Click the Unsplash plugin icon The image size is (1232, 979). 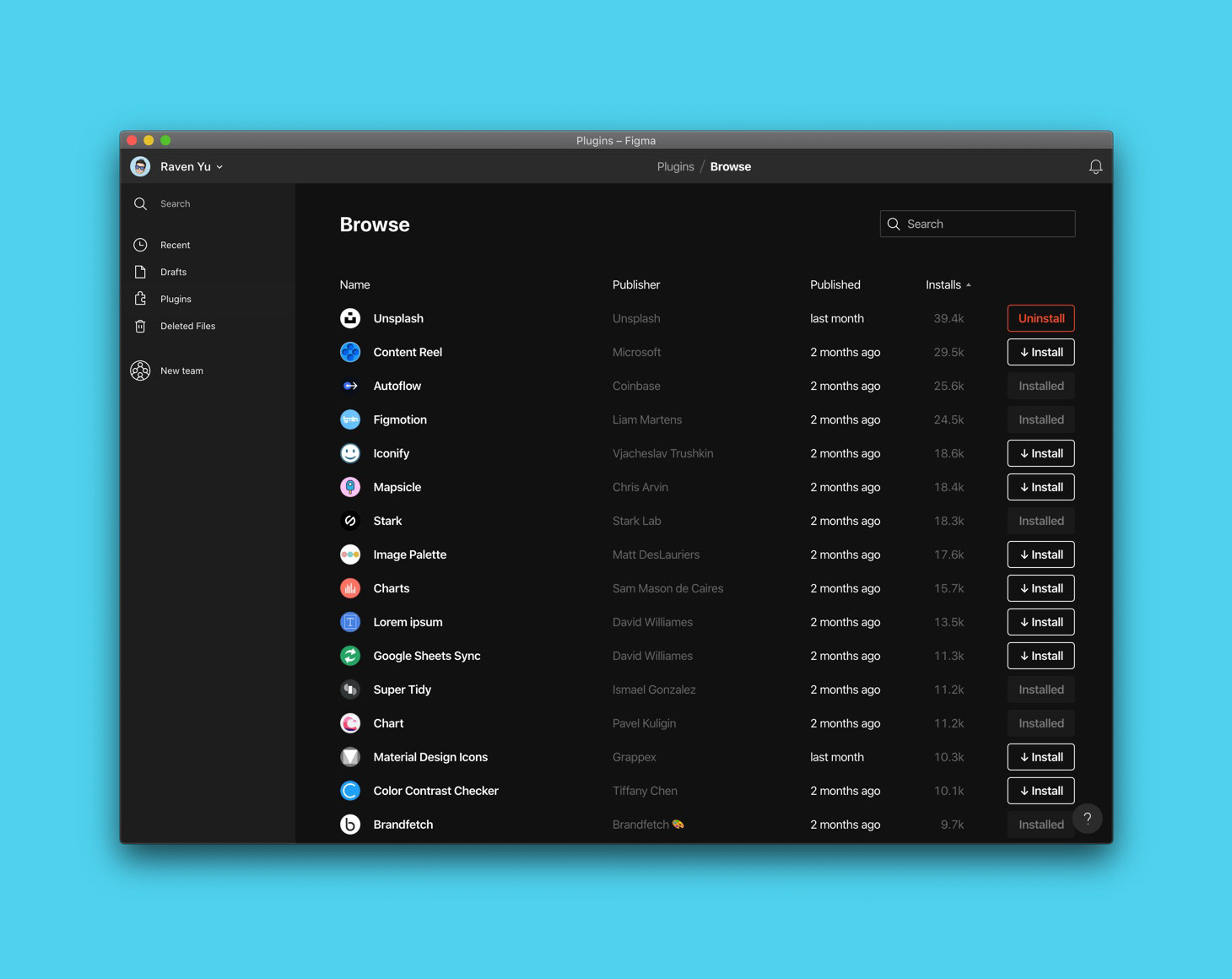point(350,318)
